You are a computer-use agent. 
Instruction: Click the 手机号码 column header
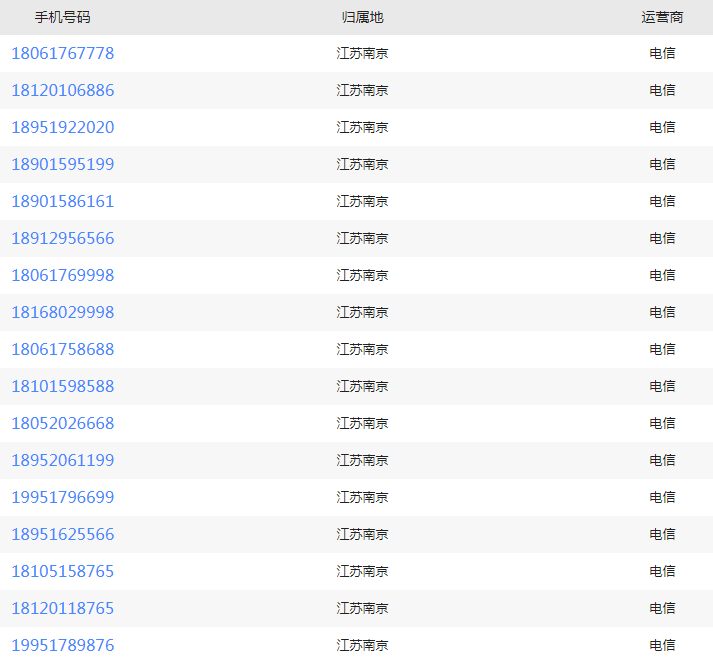(x=63, y=17)
